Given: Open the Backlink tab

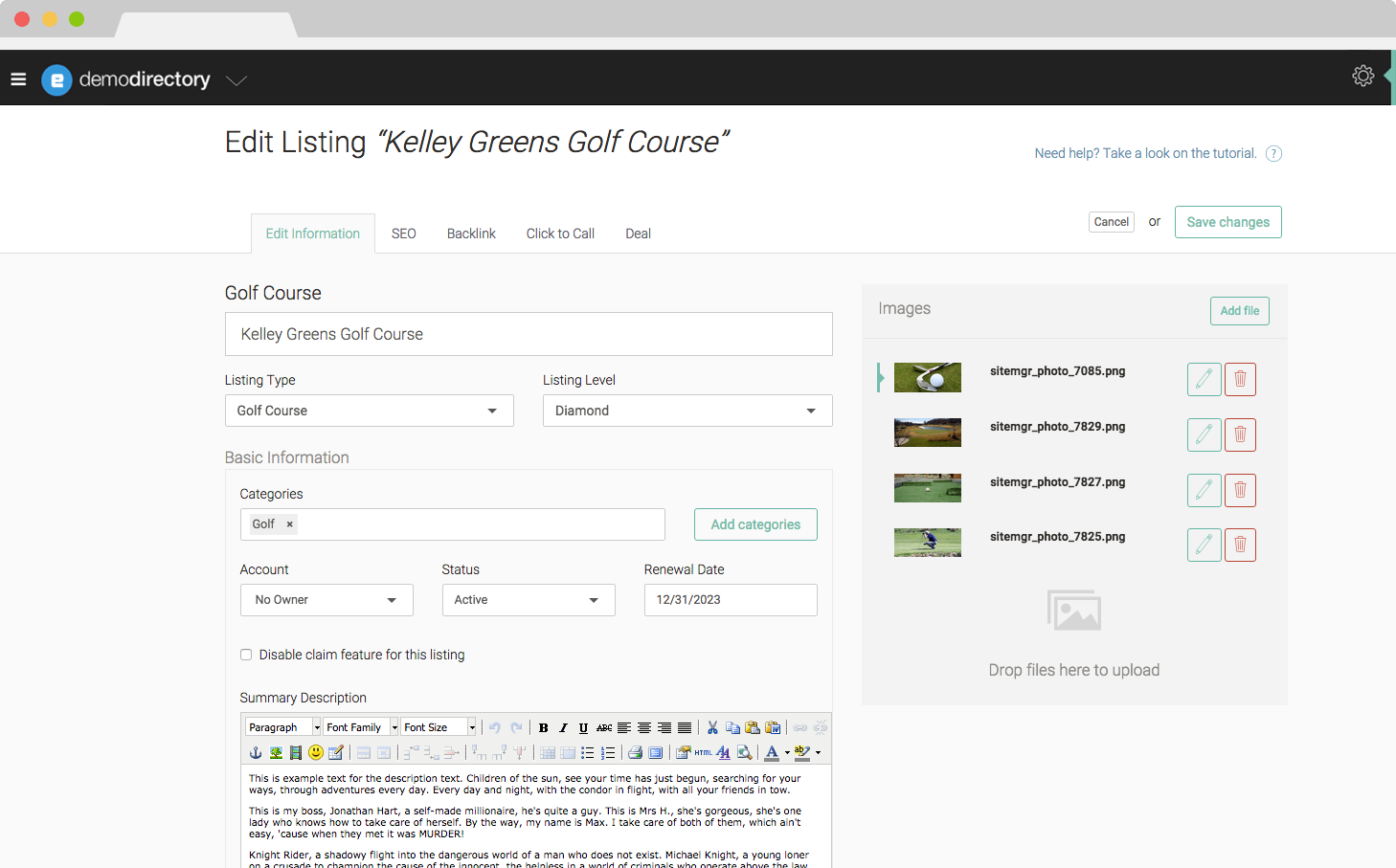Looking at the screenshot, I should [471, 234].
